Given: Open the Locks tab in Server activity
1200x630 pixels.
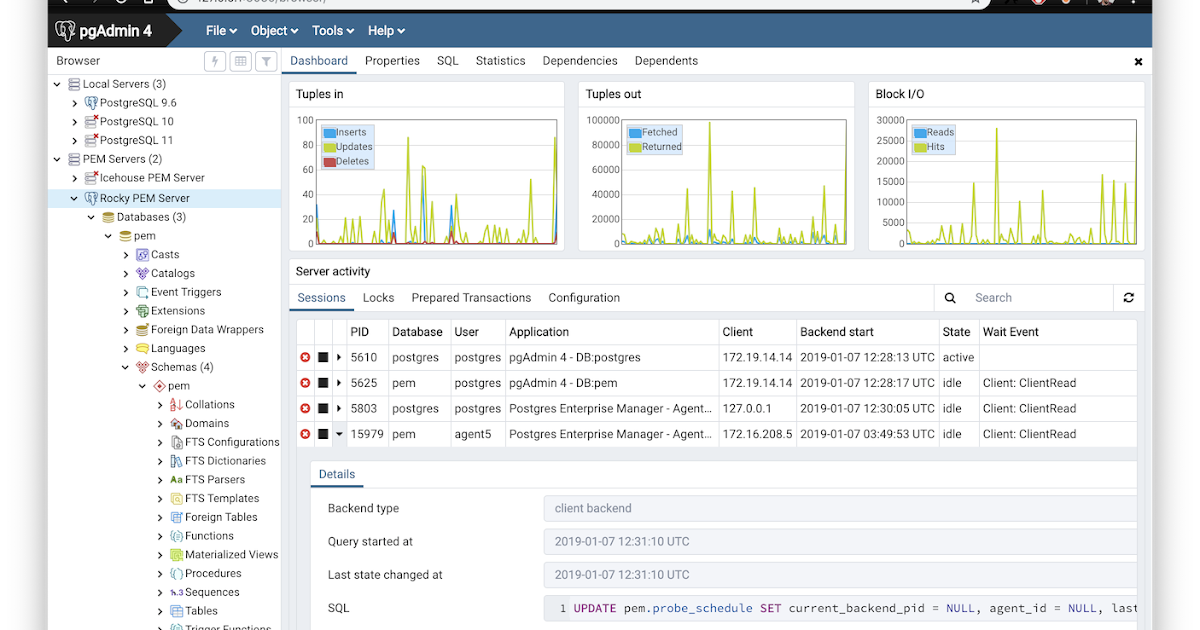Looking at the screenshot, I should tap(378, 298).
